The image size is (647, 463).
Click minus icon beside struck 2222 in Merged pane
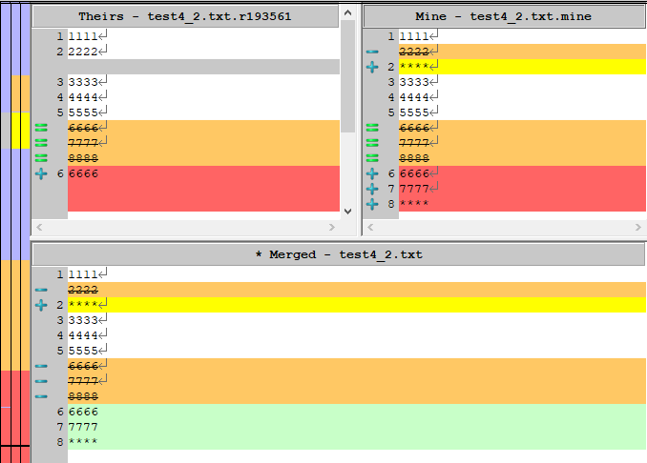[41, 290]
